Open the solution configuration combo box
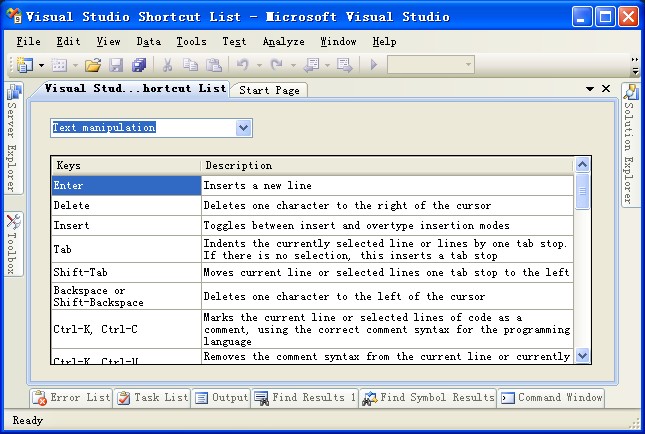The width and height of the screenshot is (645, 434). pyautogui.click(x=430, y=65)
